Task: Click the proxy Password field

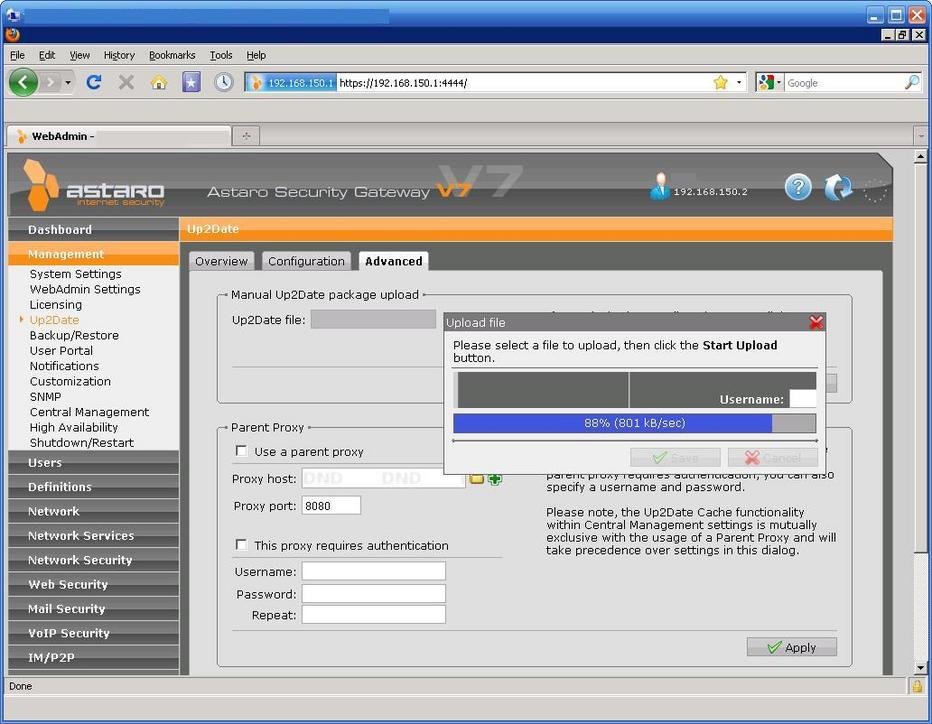Action: pyautogui.click(x=373, y=594)
